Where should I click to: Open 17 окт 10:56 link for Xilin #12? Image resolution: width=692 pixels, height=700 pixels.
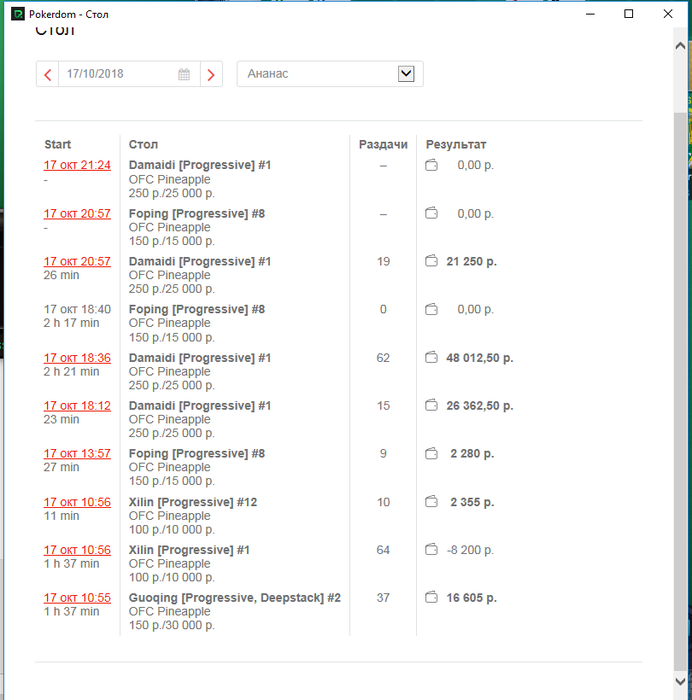click(x=77, y=502)
